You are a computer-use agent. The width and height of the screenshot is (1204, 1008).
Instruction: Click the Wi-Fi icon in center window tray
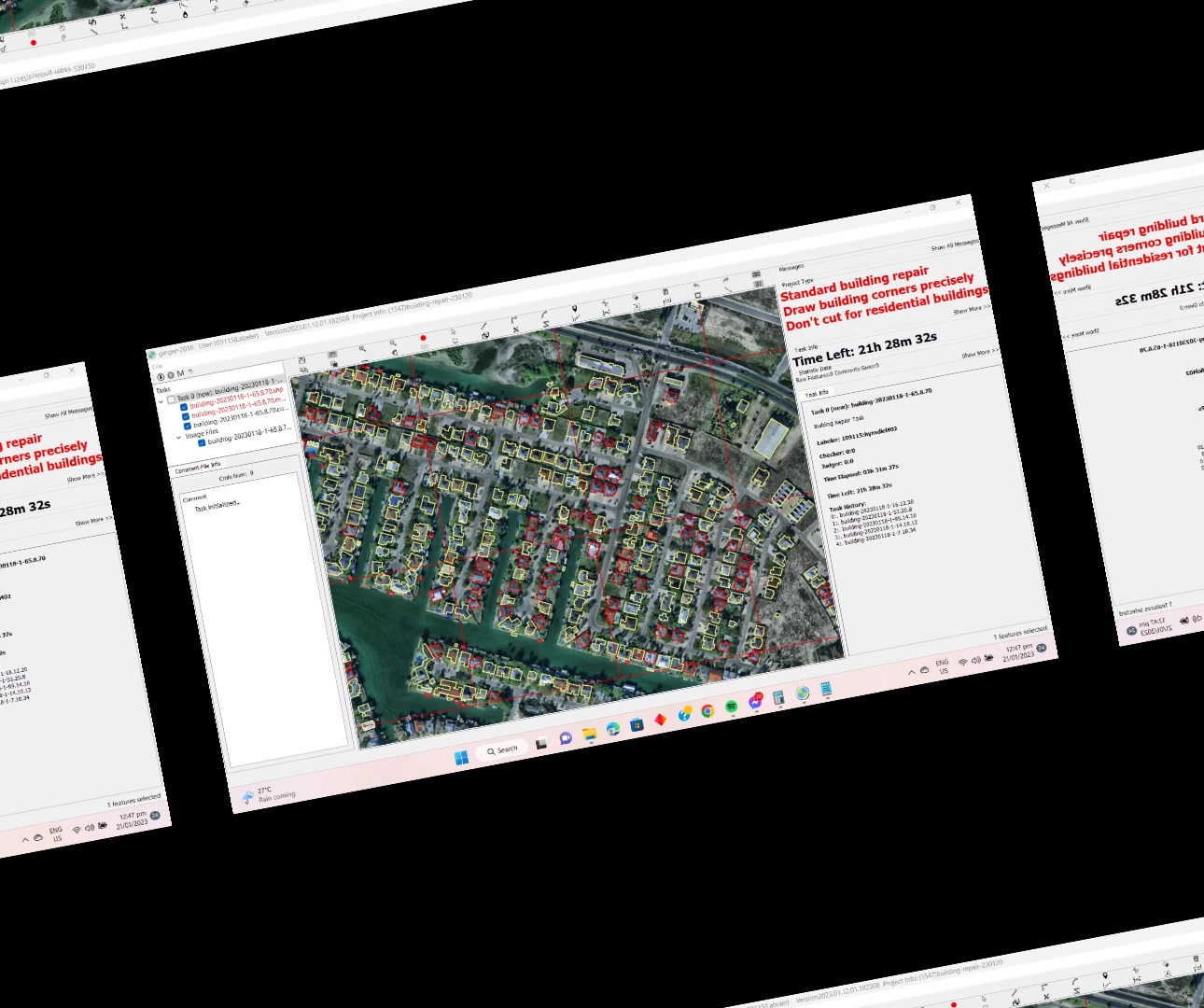pyautogui.click(x=963, y=663)
